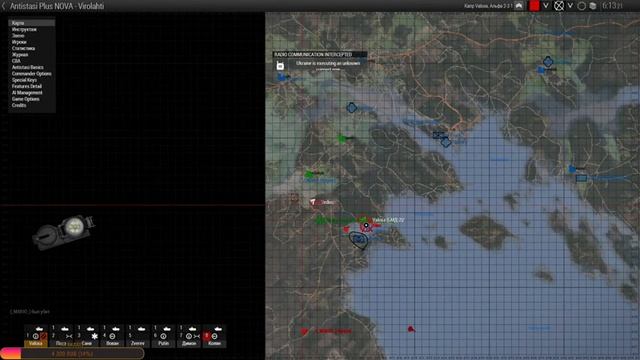Open the Special Keys topic

[24, 80]
